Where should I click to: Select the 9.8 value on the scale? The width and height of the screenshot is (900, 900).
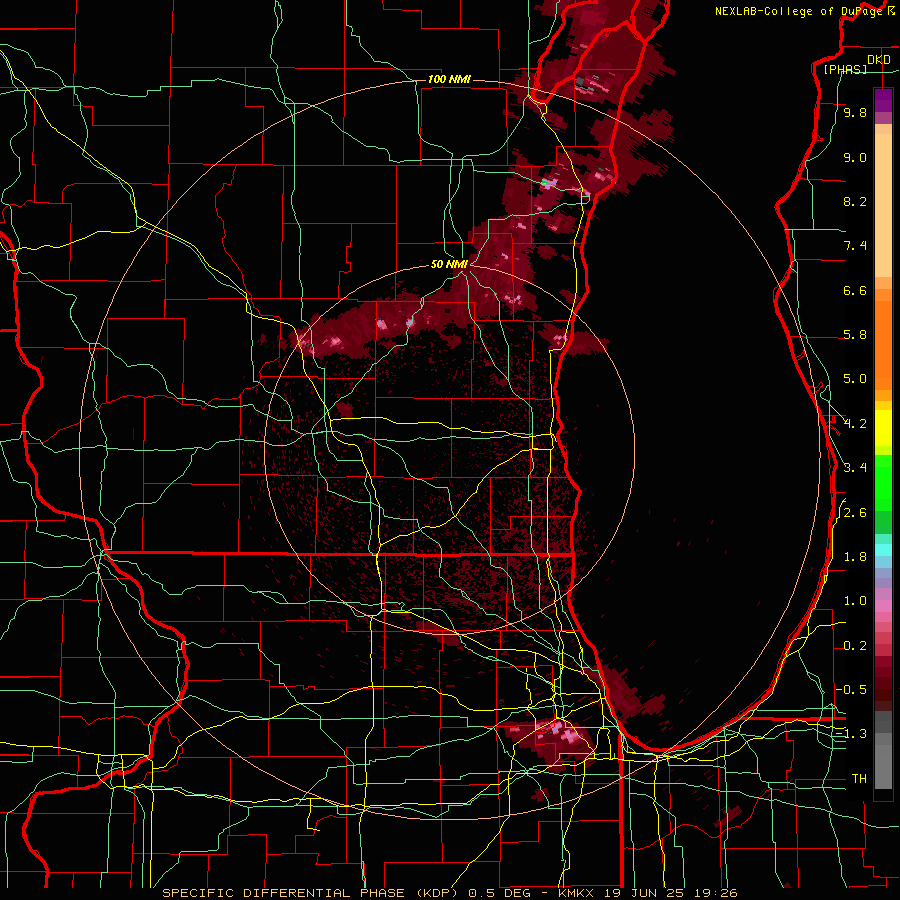[855, 113]
